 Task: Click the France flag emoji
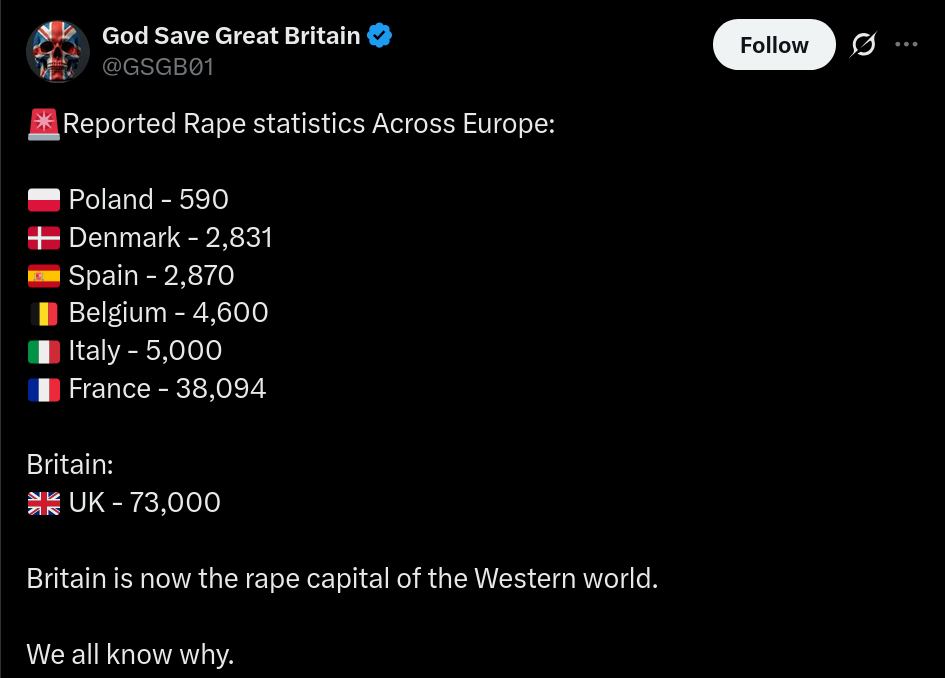[44, 390]
